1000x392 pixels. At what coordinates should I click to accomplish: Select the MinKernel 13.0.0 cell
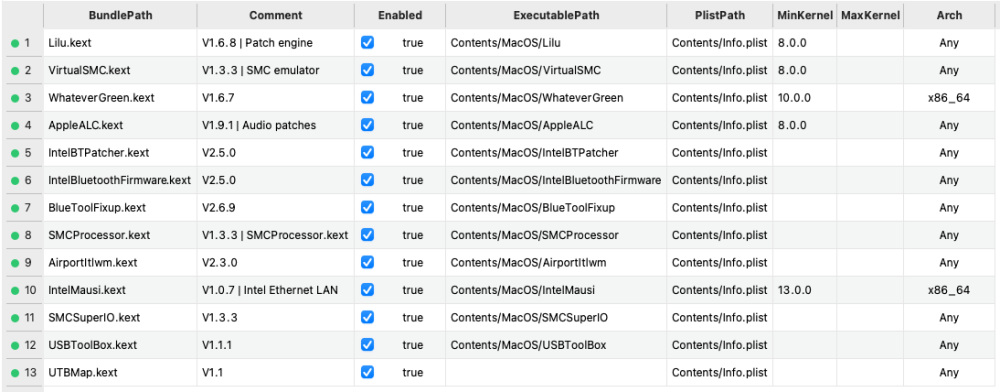pyautogui.click(x=805, y=290)
